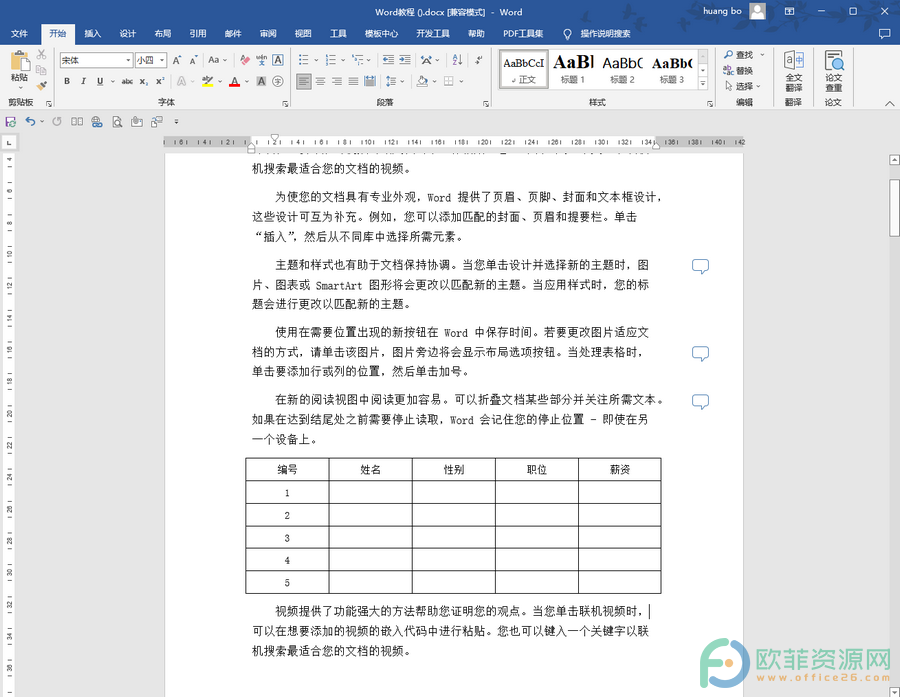The image size is (900, 697).
Task: Toggle character shading (gray A)
Action: click(261, 81)
